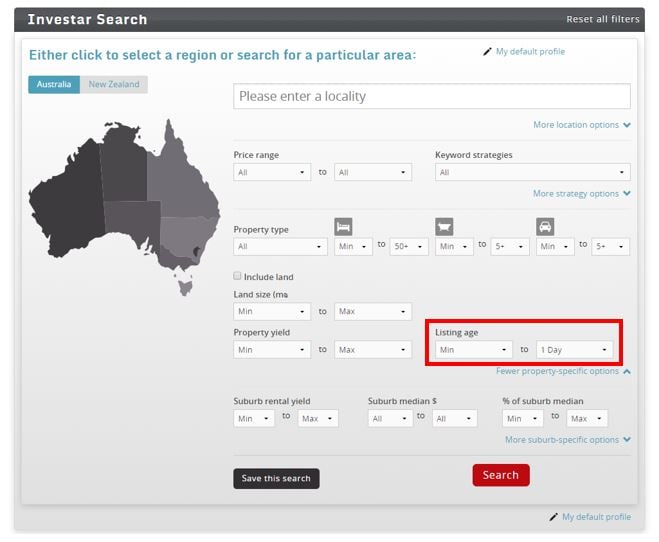
Task: Select New South Wales on the map
Action: 183,235
